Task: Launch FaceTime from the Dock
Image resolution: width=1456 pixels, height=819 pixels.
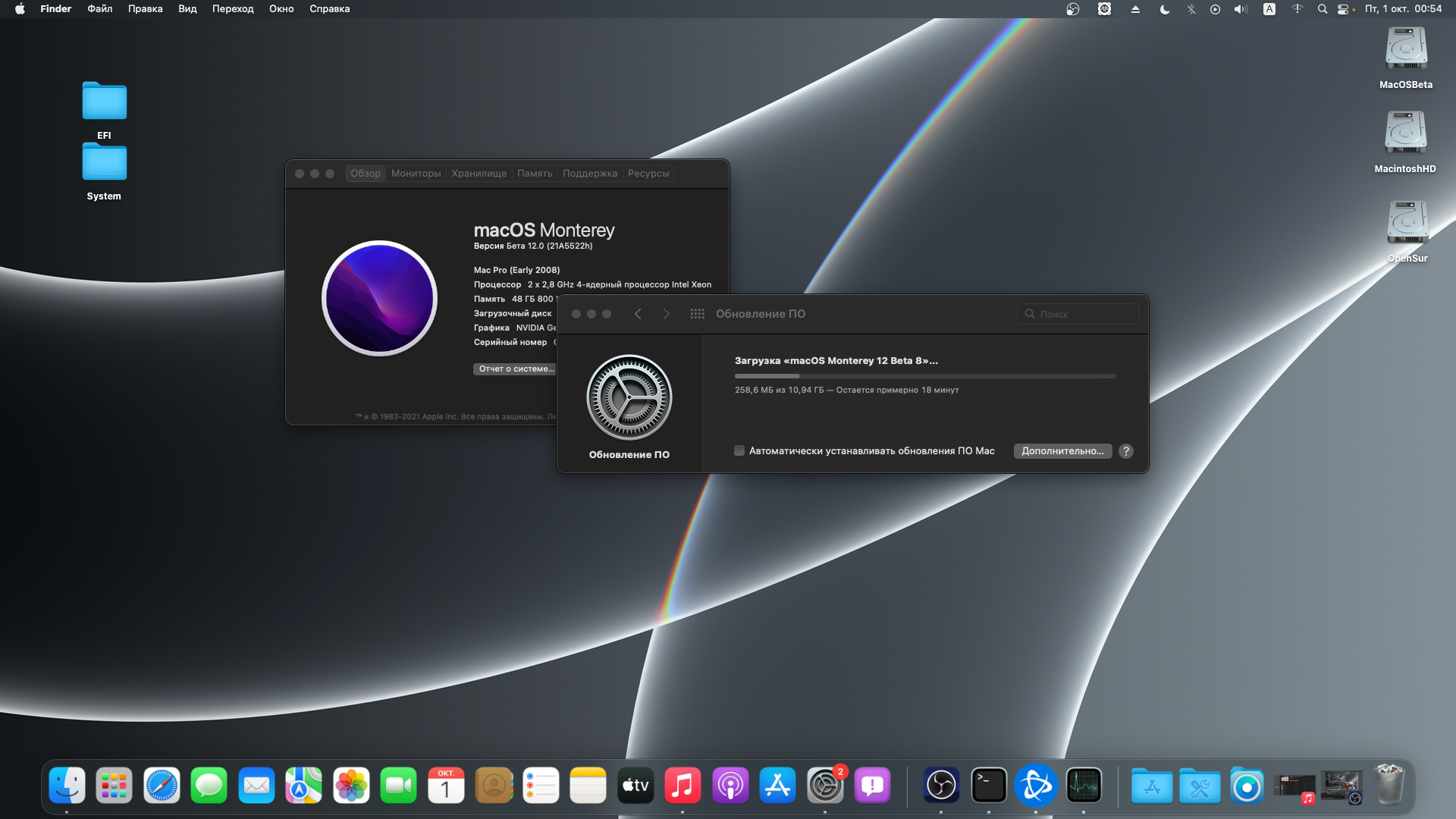Action: coord(398,786)
